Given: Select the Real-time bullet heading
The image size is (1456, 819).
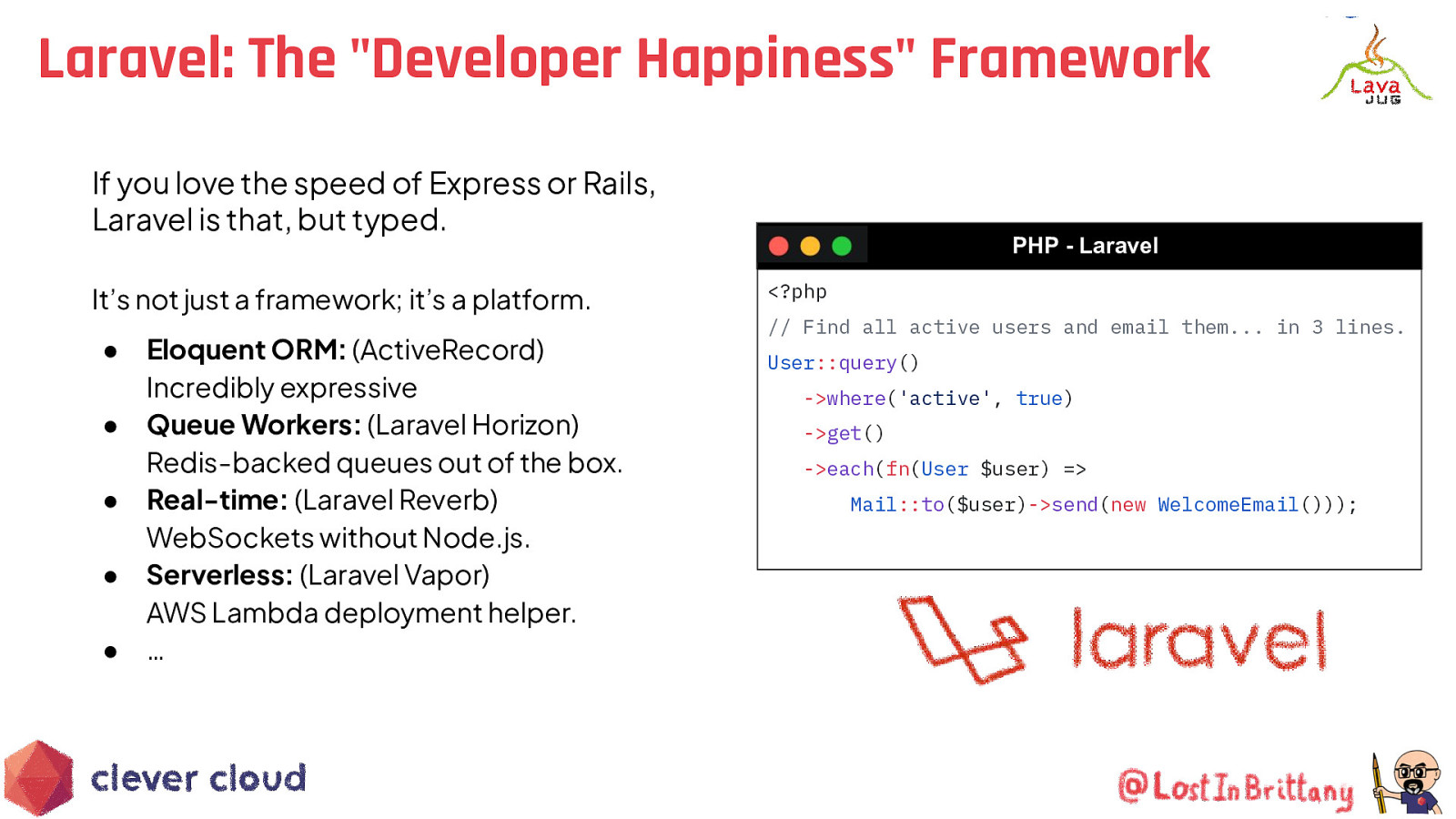Looking at the screenshot, I should click(217, 500).
